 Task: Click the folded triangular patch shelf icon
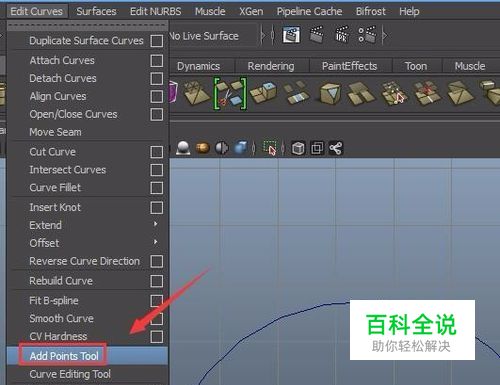click(460, 93)
